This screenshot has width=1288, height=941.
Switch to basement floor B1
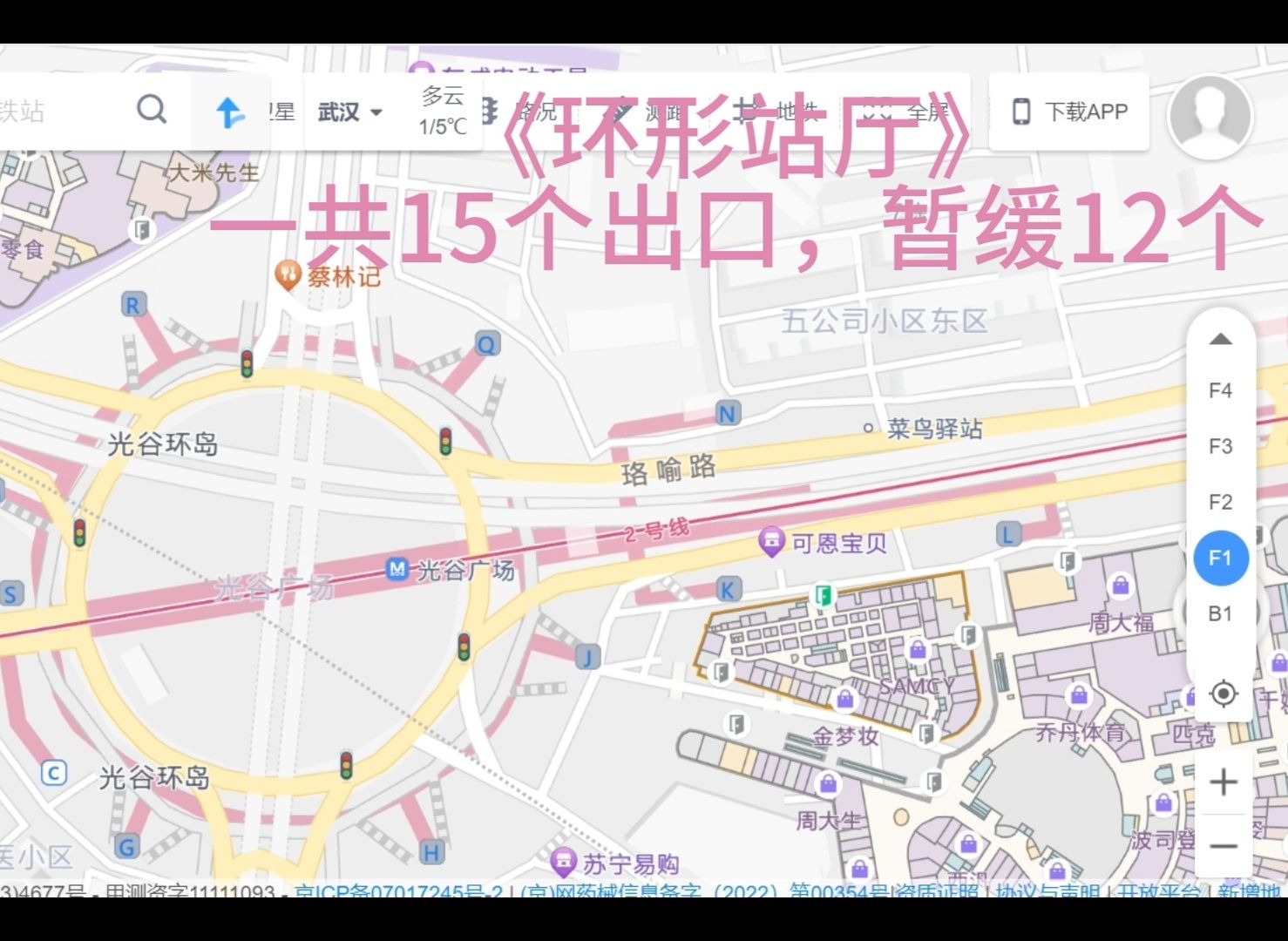1220,613
